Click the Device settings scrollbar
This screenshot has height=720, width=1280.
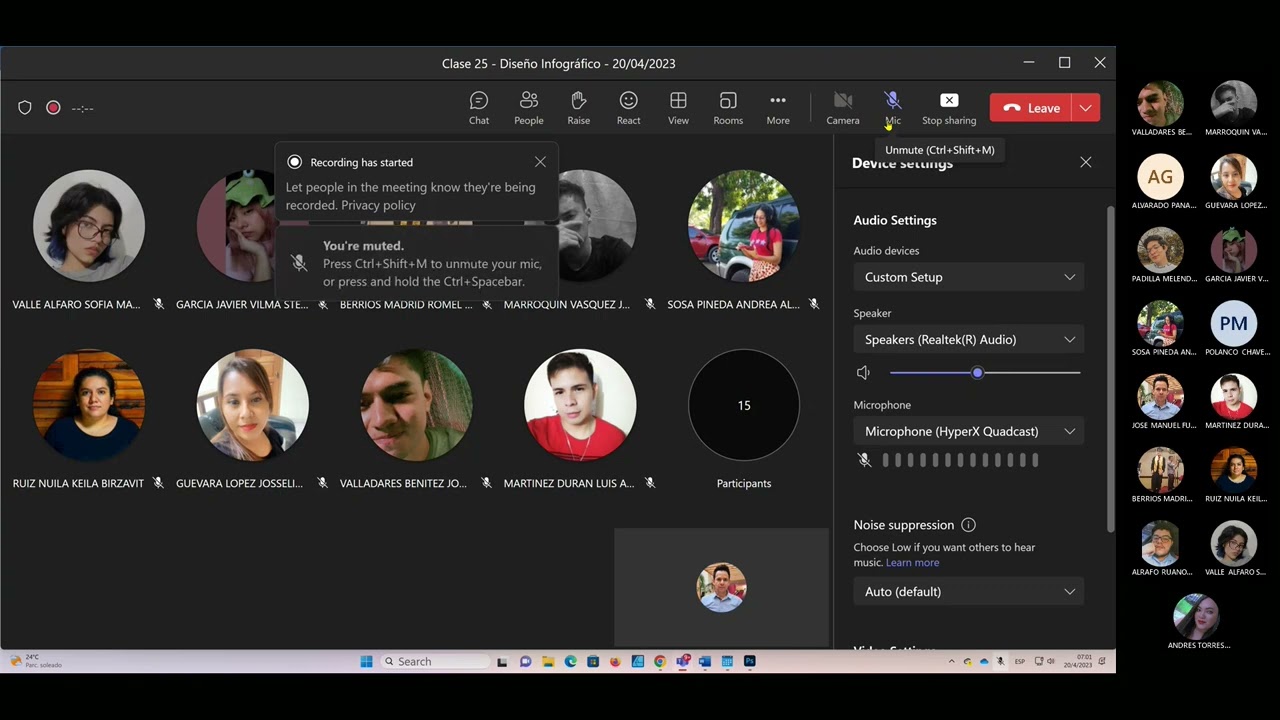pos(1110,370)
